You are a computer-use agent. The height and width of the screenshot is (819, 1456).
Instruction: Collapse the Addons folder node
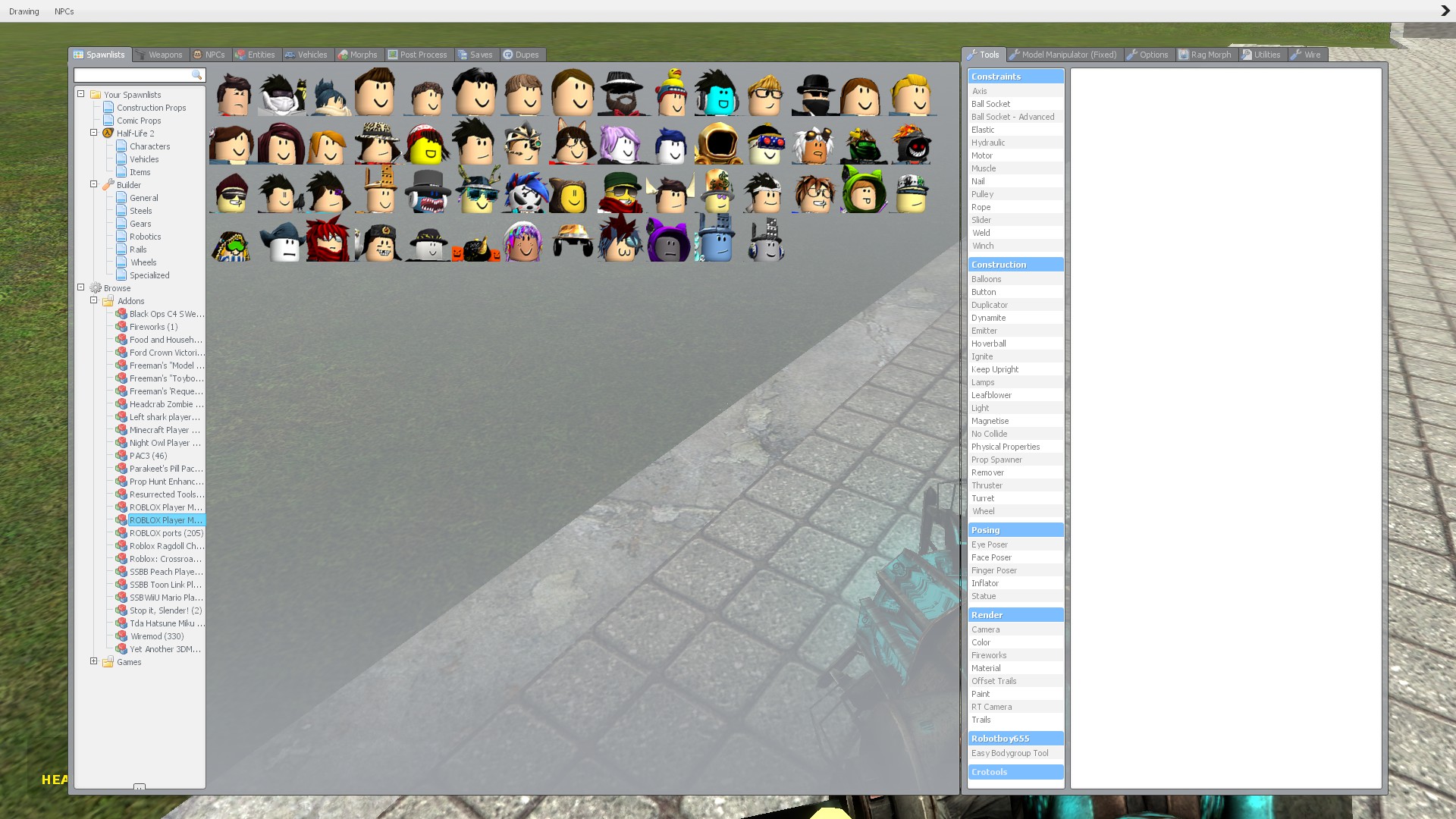[94, 300]
